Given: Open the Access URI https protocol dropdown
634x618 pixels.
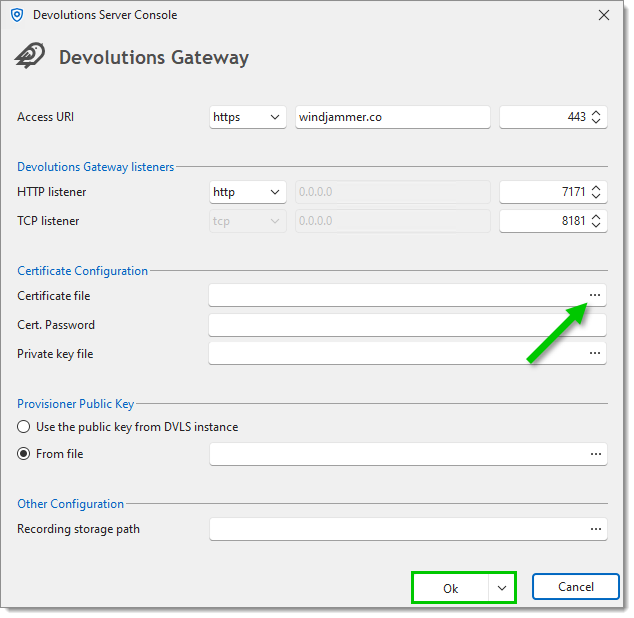Looking at the screenshot, I should 247,117.
